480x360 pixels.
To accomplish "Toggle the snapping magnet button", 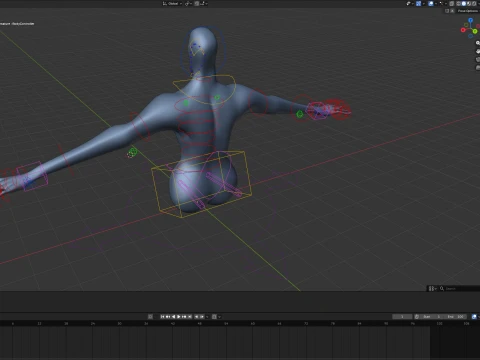I will point(197,3).
